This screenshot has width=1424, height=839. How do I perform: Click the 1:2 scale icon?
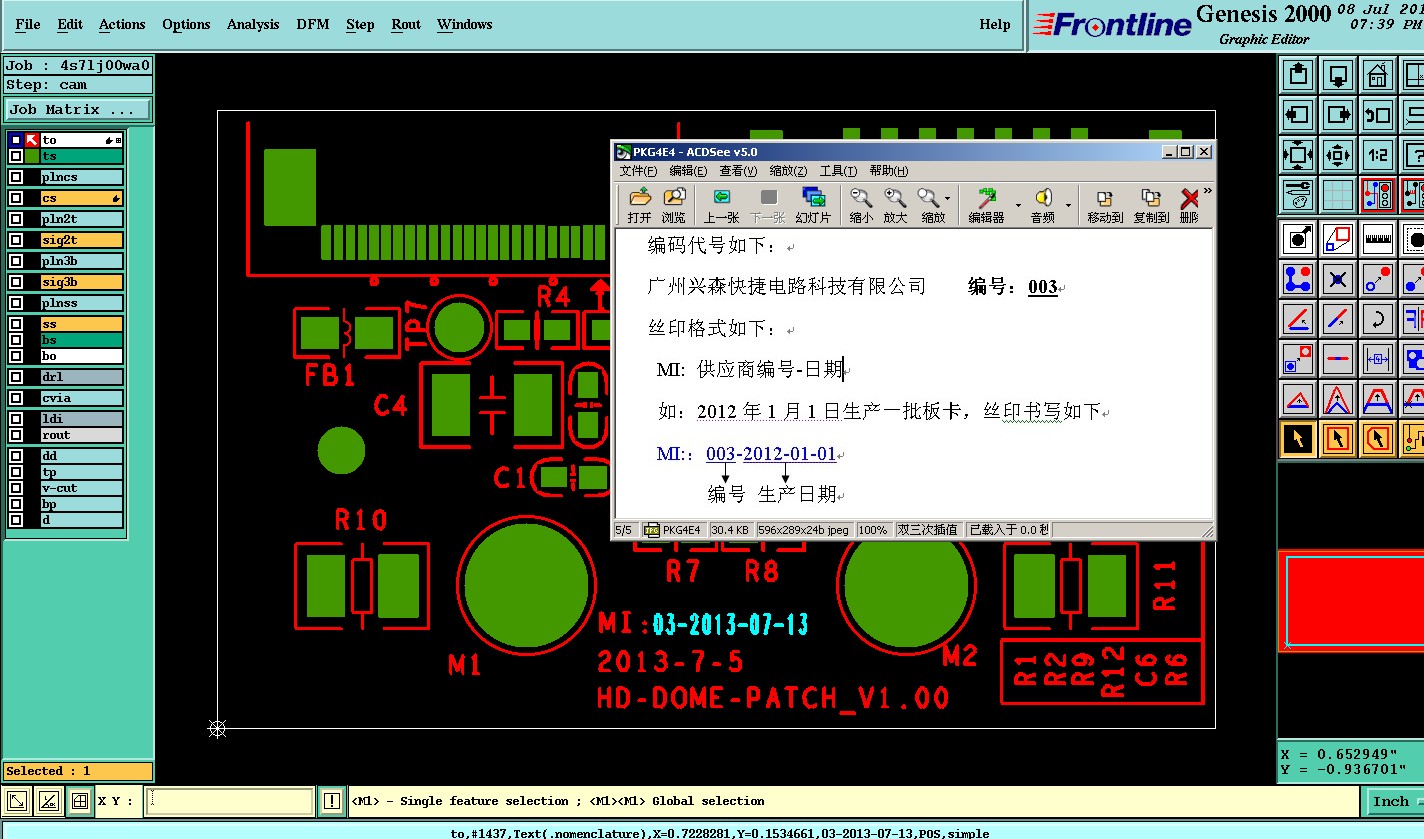(x=1378, y=154)
